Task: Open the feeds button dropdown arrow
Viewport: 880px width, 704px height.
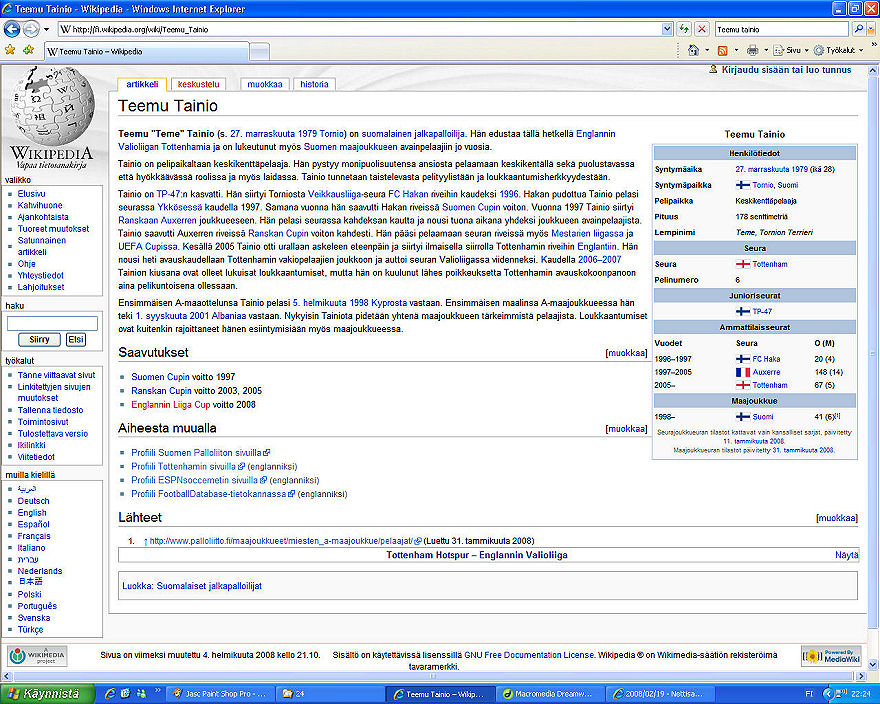Action: [736, 50]
